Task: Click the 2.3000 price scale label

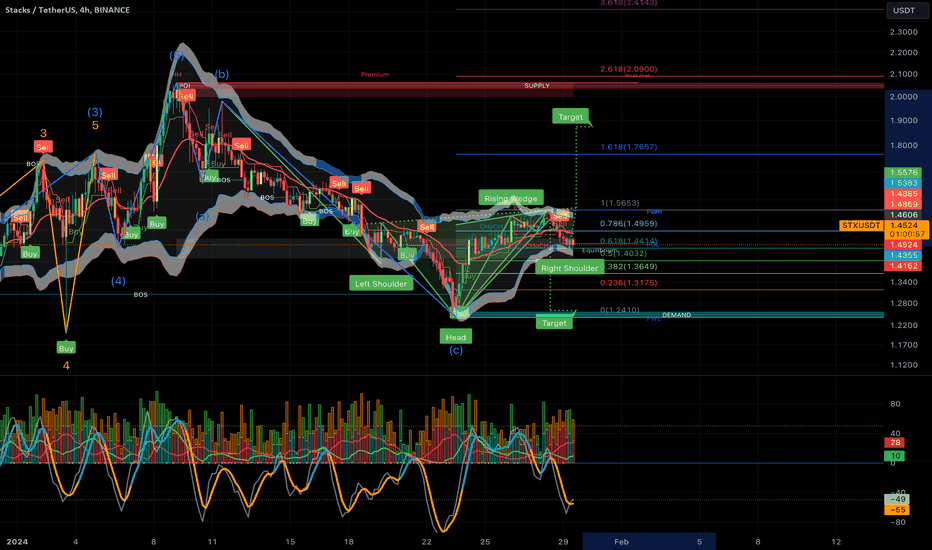Action: (x=903, y=32)
